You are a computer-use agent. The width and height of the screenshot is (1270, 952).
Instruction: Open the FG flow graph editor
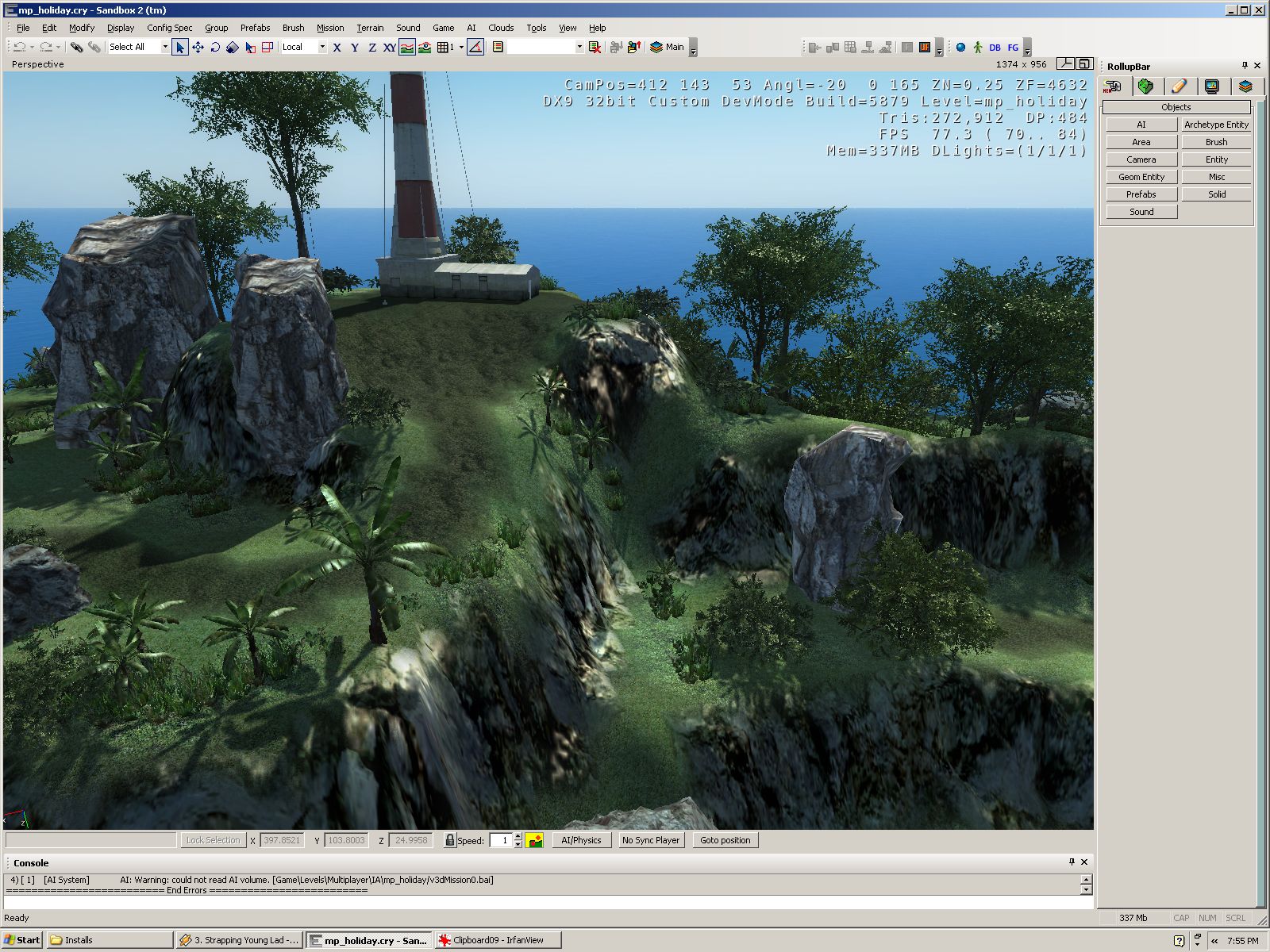1013,48
